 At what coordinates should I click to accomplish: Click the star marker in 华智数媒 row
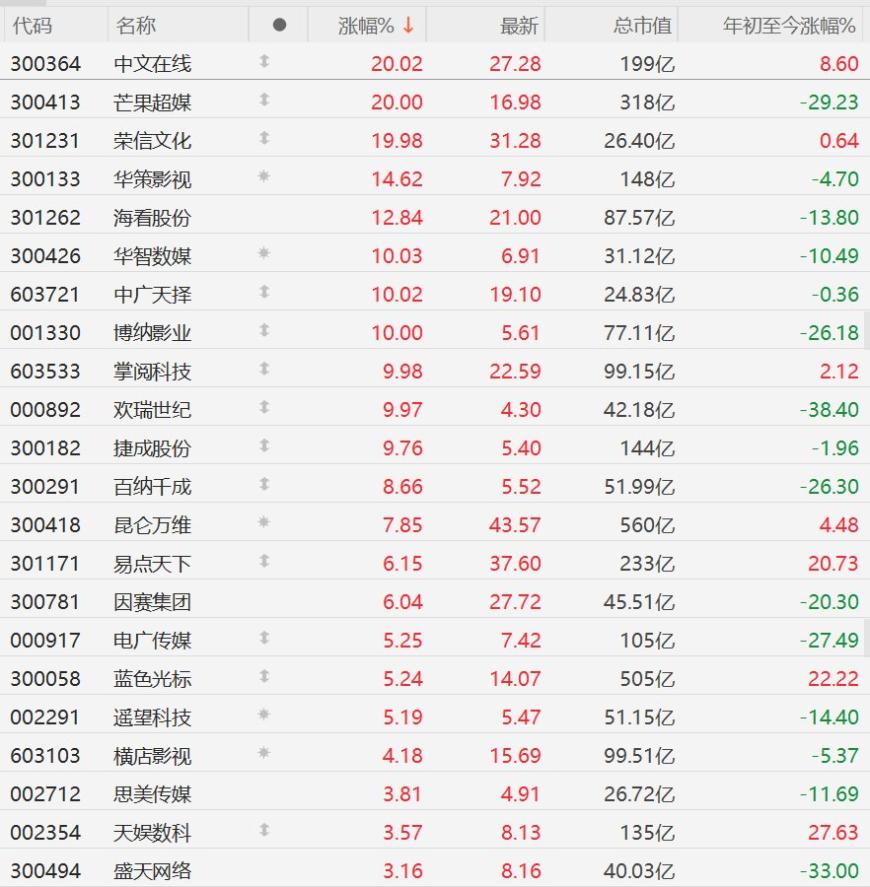click(264, 253)
